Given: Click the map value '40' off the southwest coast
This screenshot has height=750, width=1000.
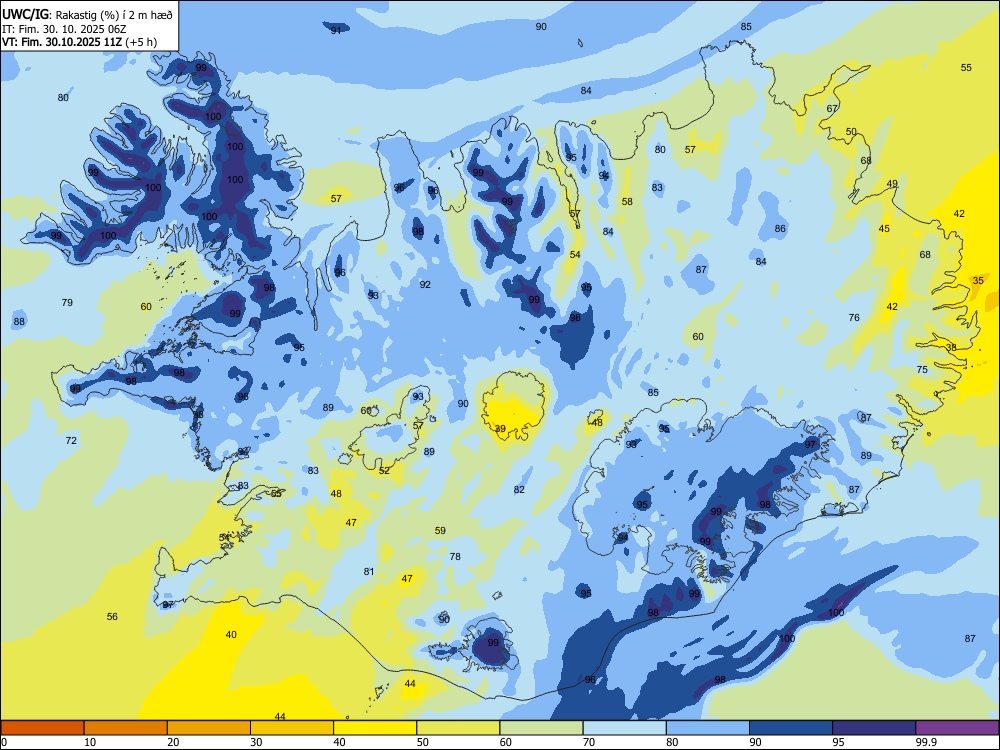Looking at the screenshot, I should point(231,635).
